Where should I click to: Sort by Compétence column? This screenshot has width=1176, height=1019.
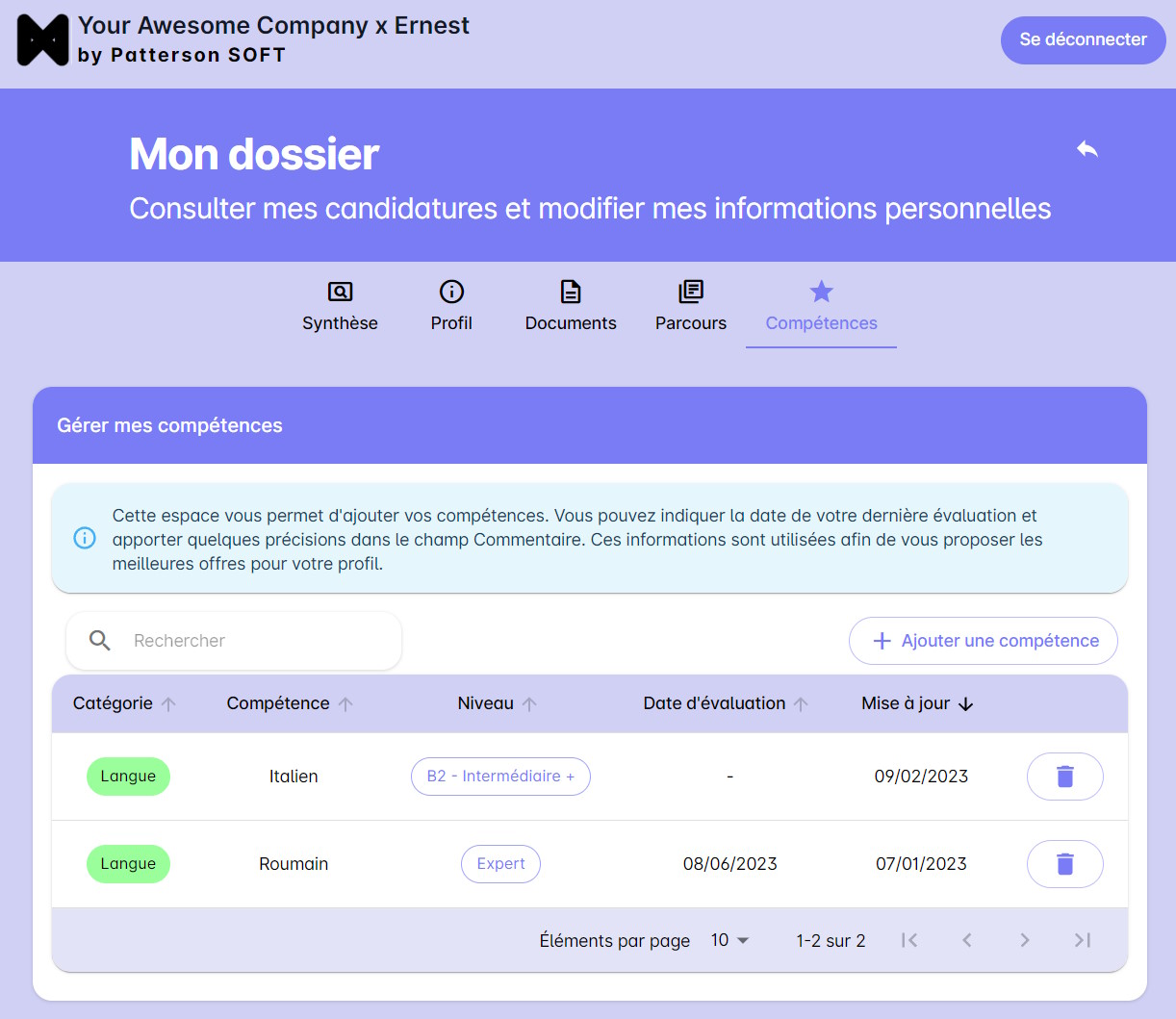tap(290, 703)
